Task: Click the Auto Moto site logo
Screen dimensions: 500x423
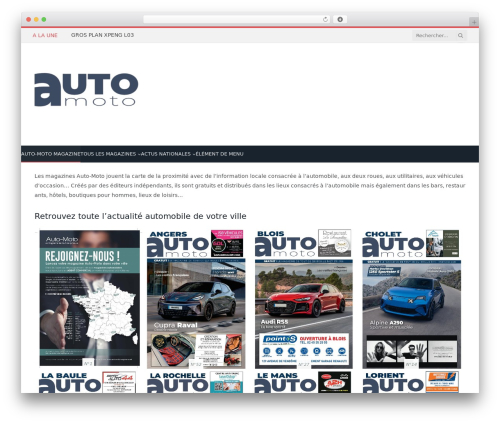Action: click(x=86, y=90)
